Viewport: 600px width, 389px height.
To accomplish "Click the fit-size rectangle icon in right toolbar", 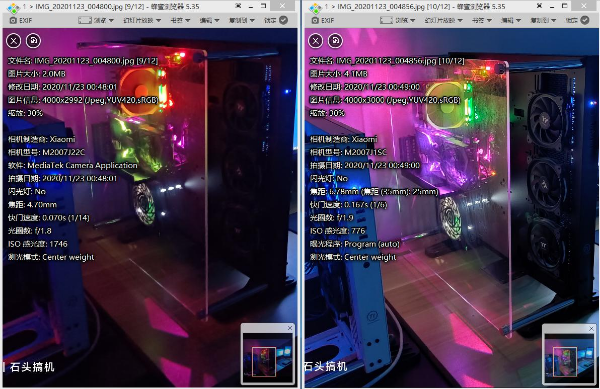I will point(386,20).
